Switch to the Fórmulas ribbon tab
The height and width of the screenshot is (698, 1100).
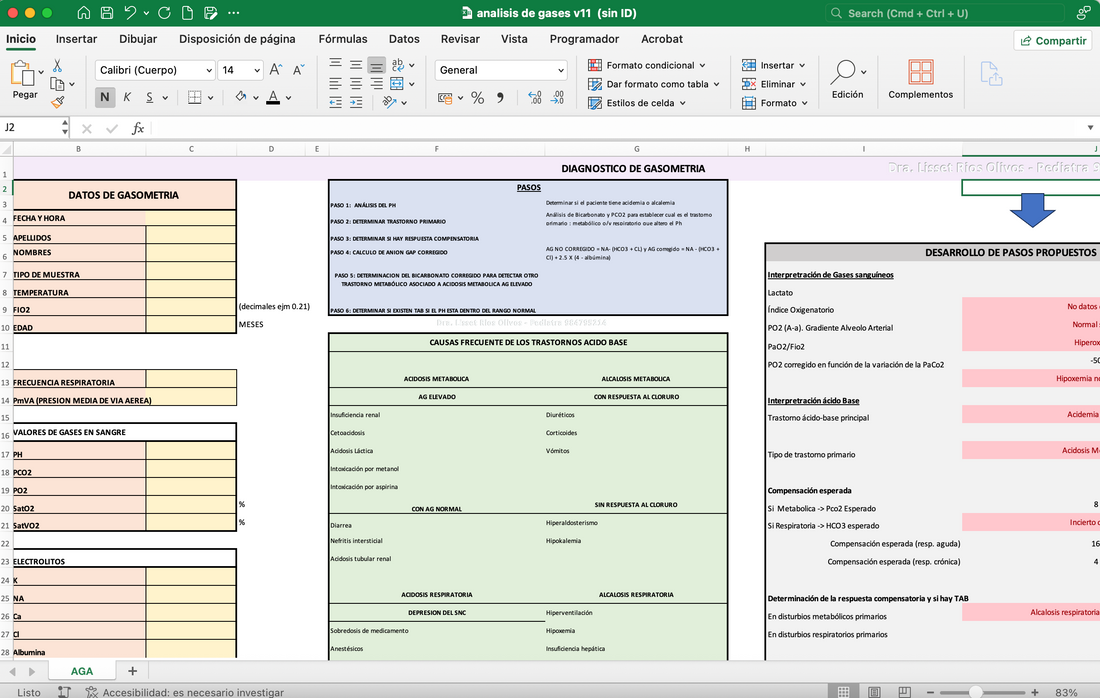[343, 39]
